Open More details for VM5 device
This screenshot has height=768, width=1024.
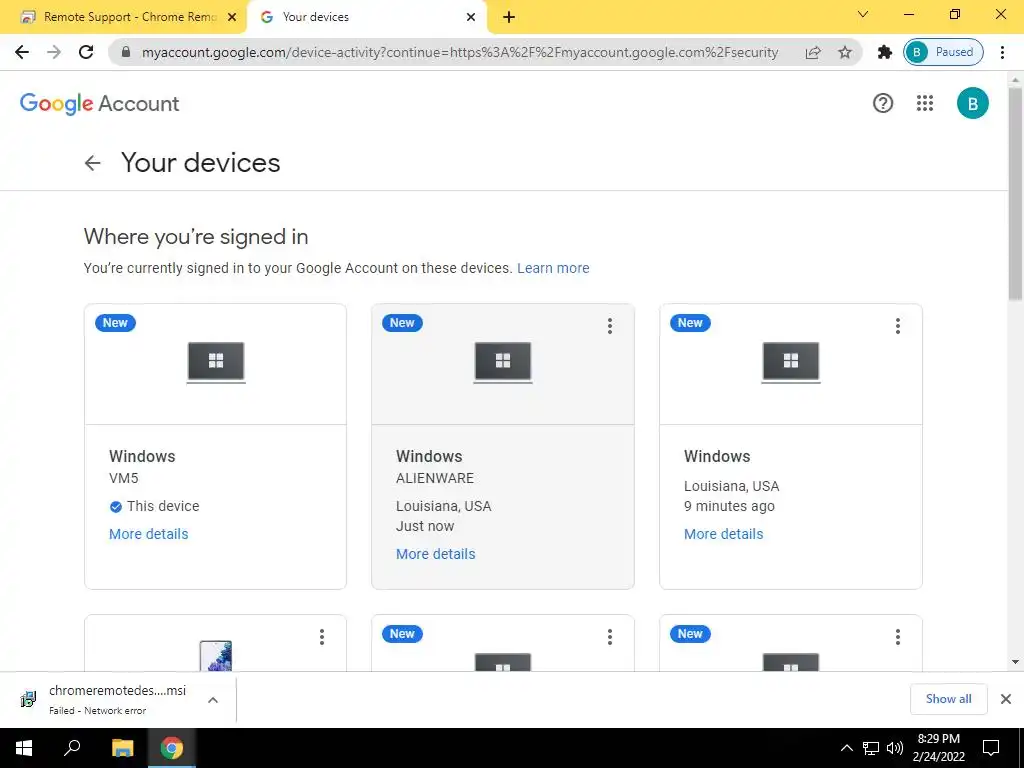[149, 534]
